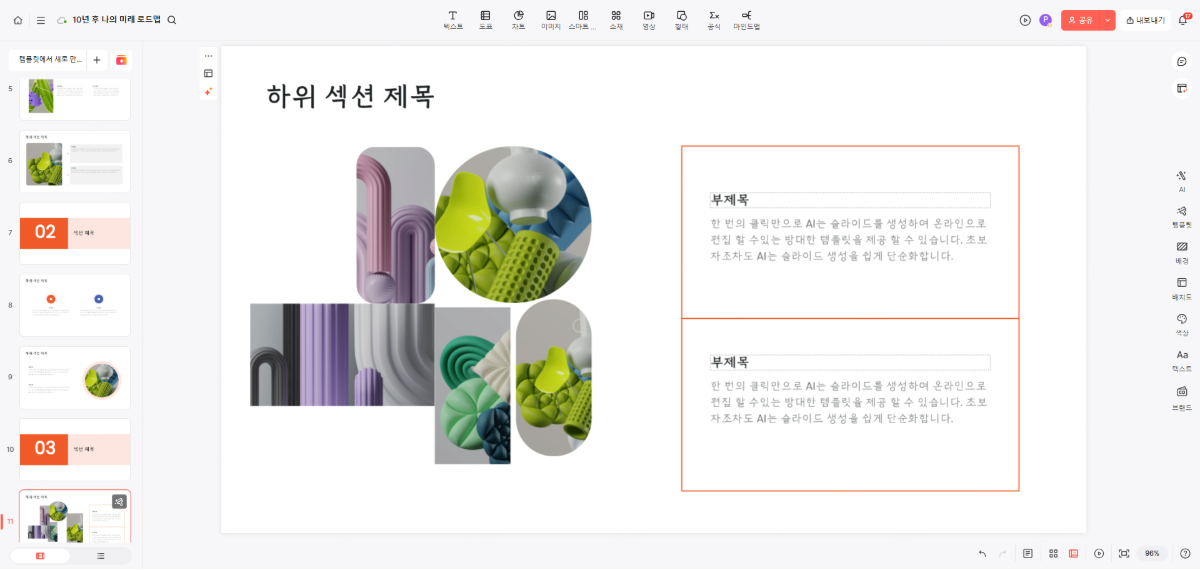Image resolution: width=1200 pixels, height=570 pixels.
Task: Open the AI tools panel
Action: click(x=1182, y=180)
